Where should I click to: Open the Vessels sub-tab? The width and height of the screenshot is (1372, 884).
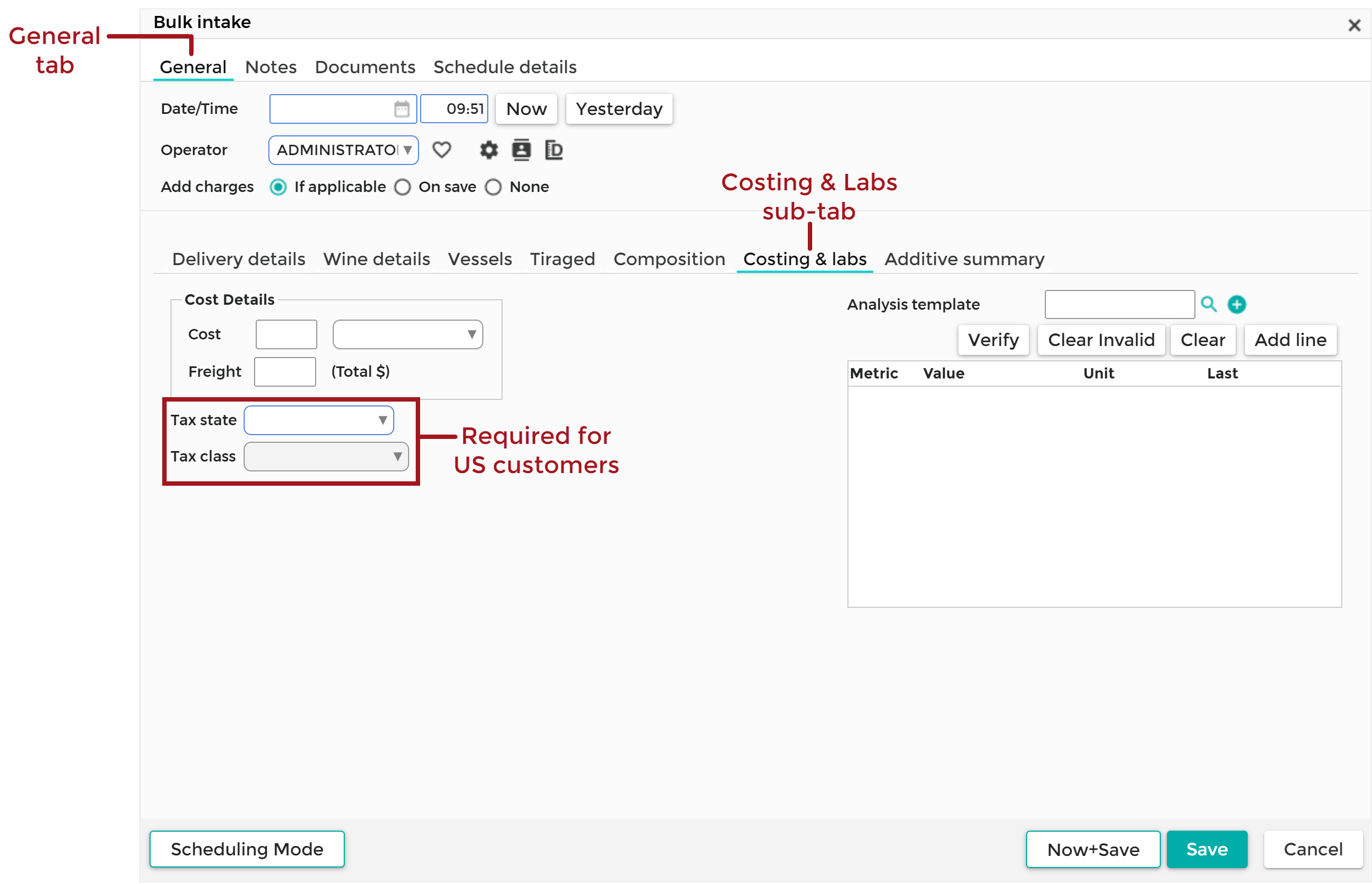[x=480, y=259]
